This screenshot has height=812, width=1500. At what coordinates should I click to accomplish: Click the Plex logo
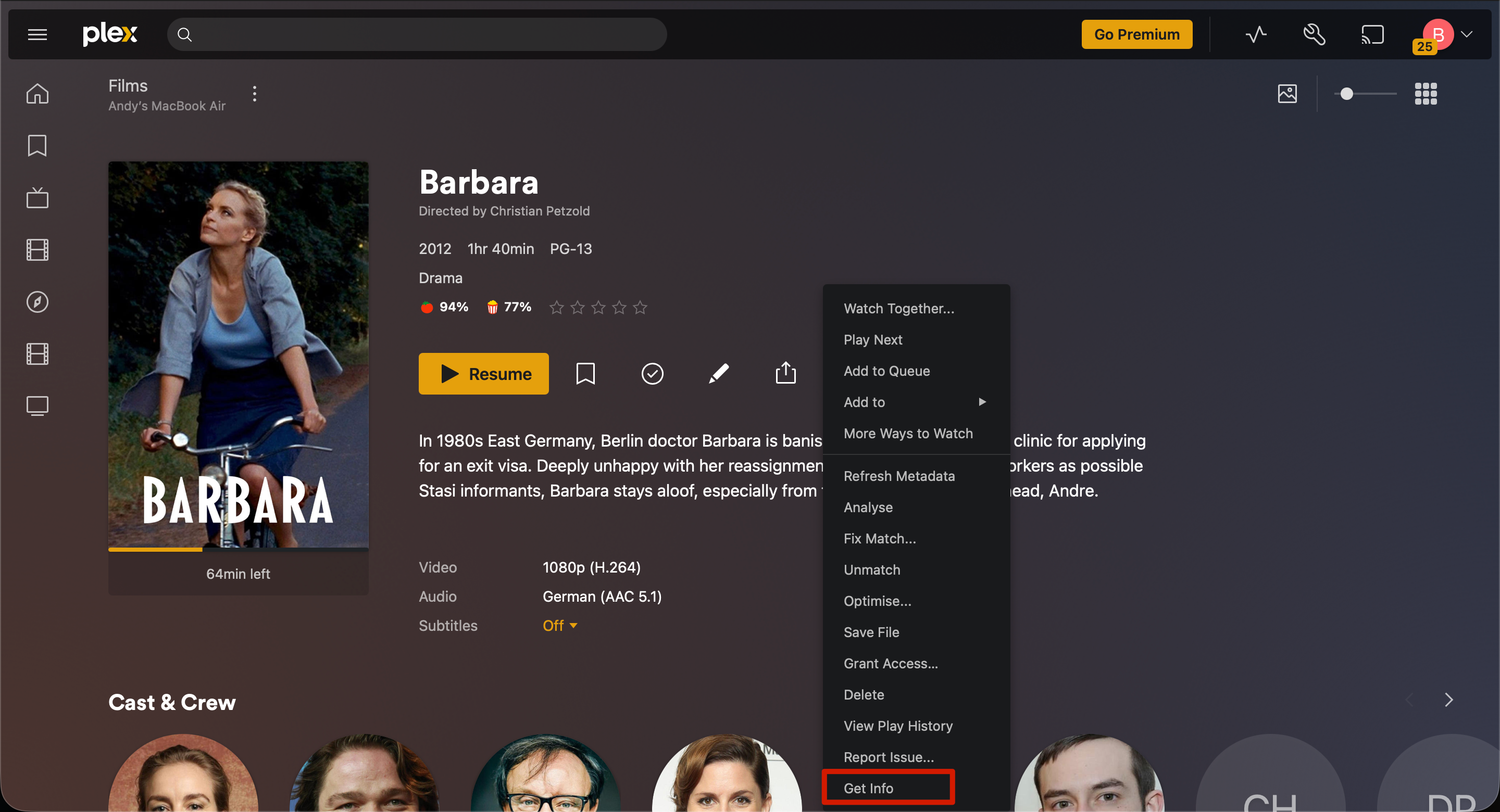click(x=110, y=34)
